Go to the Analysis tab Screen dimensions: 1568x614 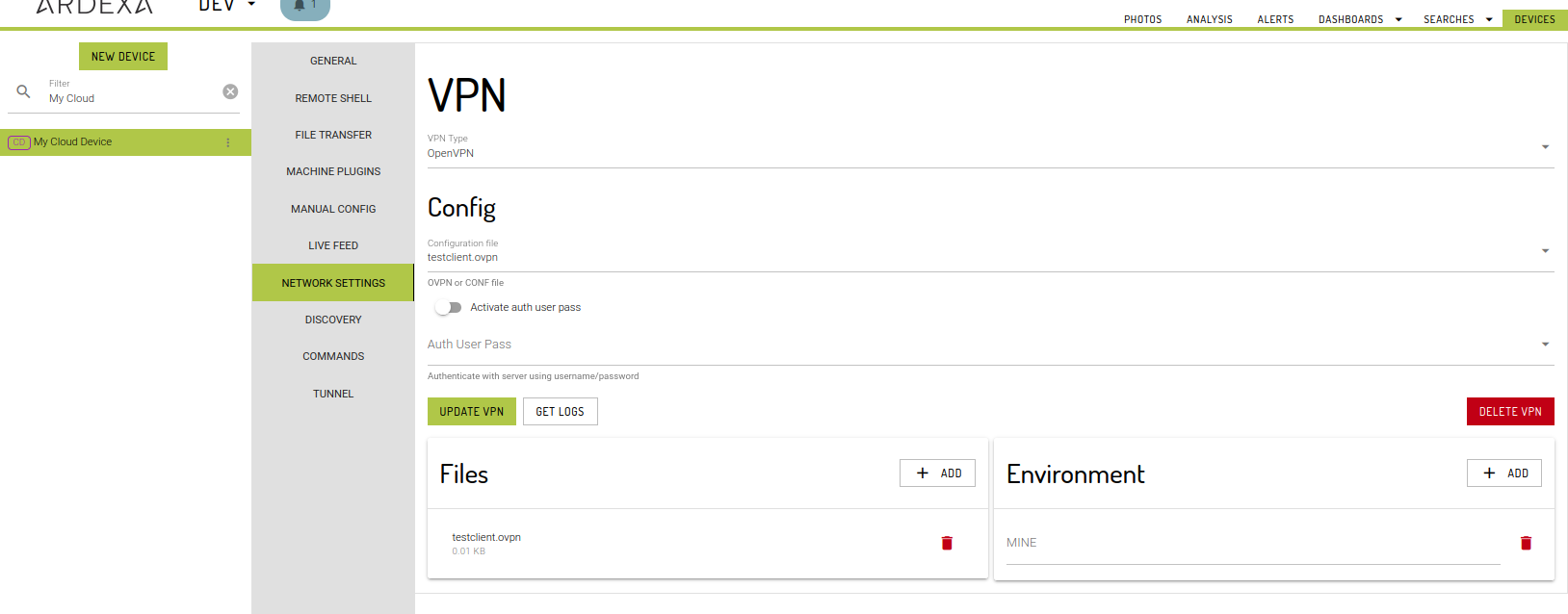pyautogui.click(x=1210, y=19)
